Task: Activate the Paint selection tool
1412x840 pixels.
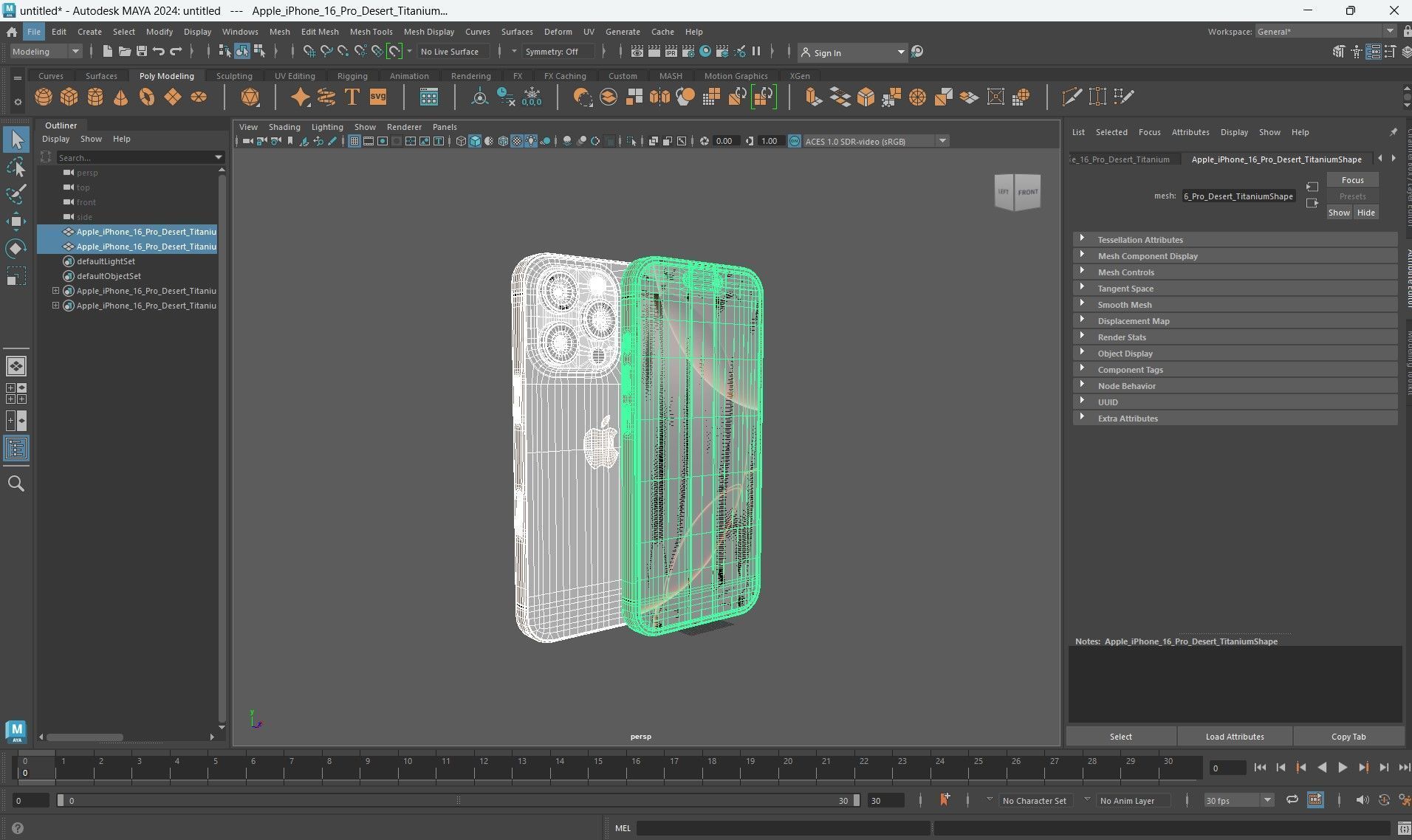Action: (16, 194)
